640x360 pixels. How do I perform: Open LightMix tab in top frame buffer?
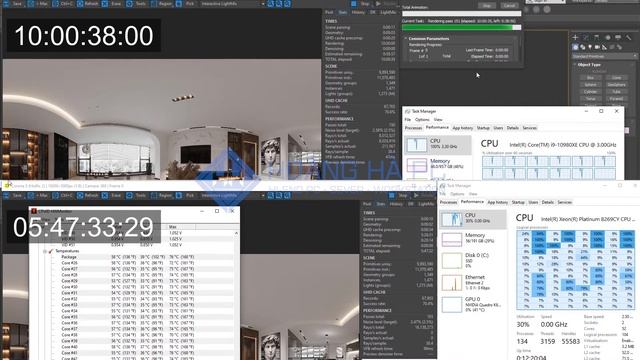[x=388, y=13]
